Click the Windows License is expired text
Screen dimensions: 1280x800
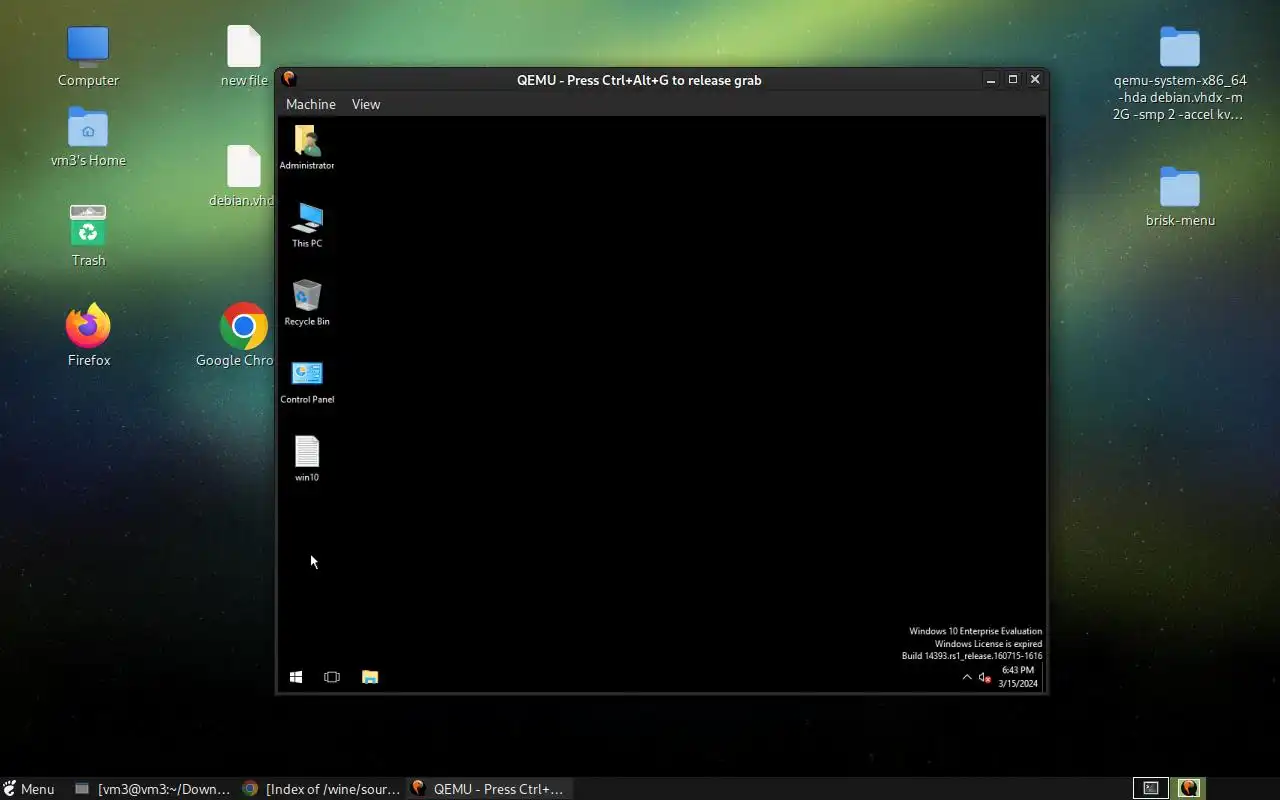(x=988, y=644)
